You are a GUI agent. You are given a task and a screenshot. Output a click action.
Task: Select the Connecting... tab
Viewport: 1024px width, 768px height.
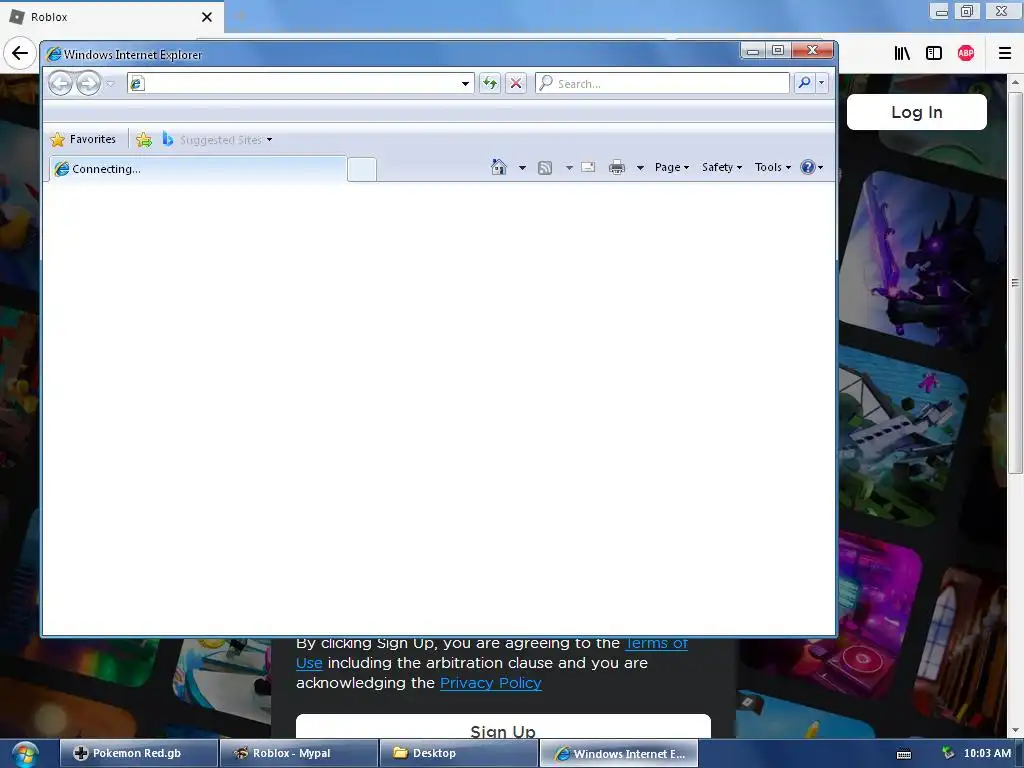(198, 168)
